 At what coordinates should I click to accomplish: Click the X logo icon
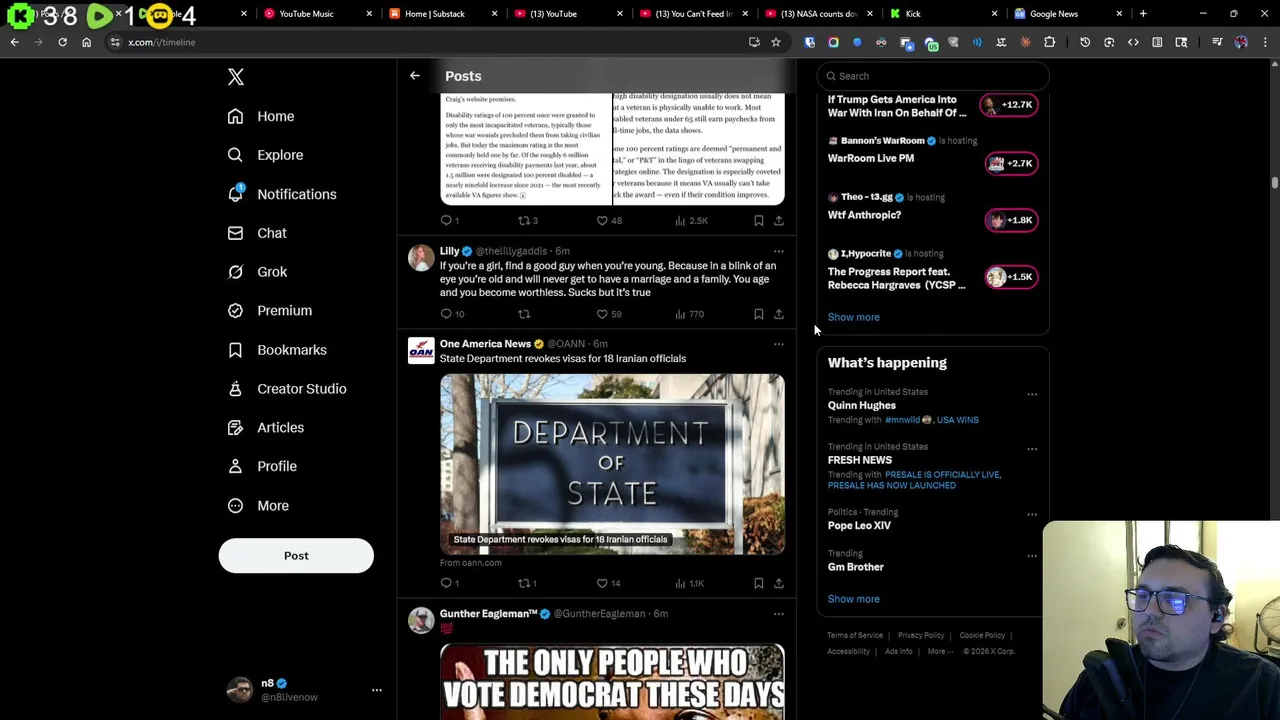(x=236, y=77)
